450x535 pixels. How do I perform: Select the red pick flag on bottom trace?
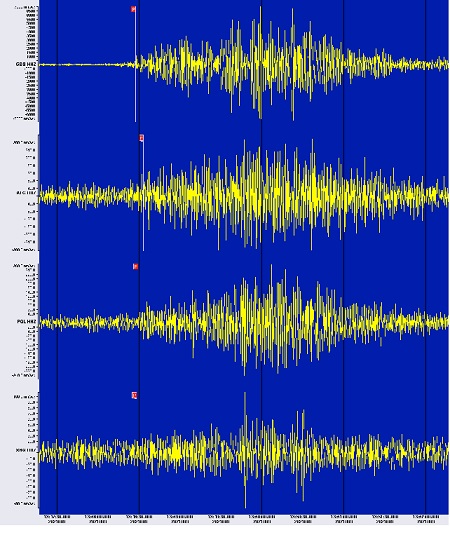[134, 395]
